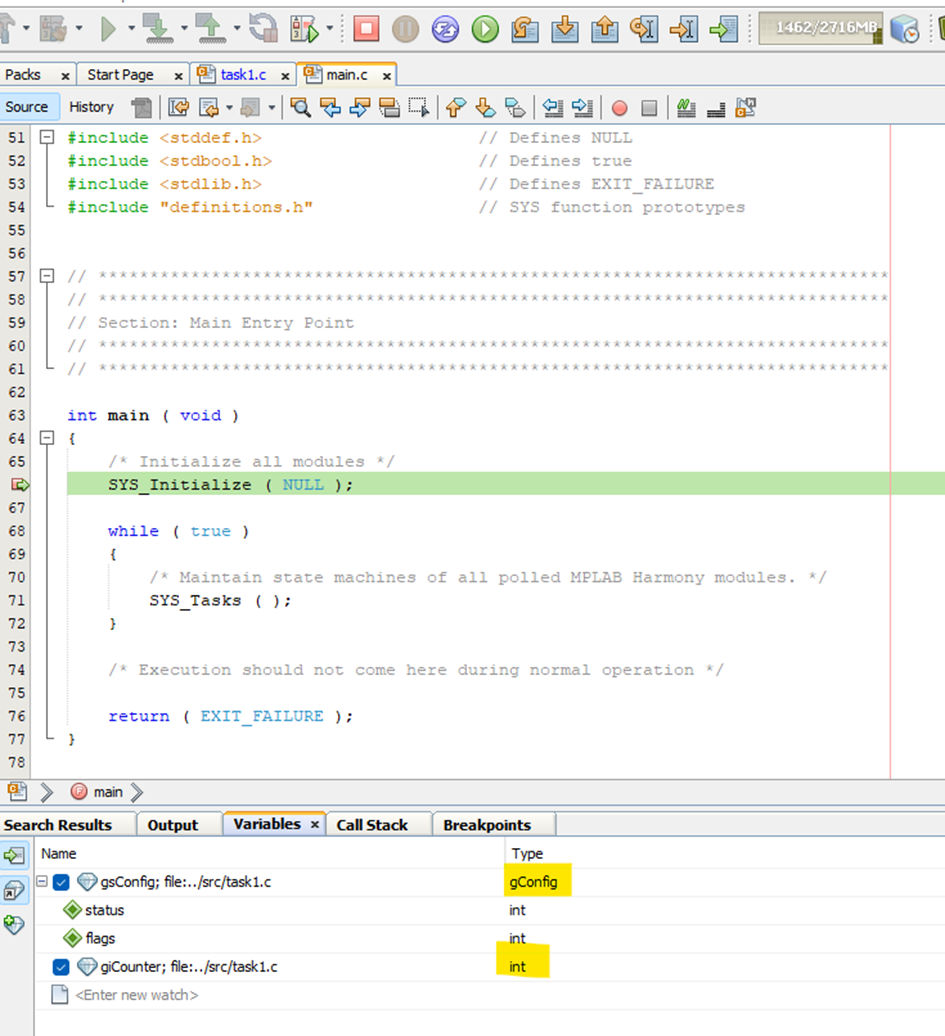Click the Set PC at Cursor icon
This screenshot has height=1036, width=945.
pyautogui.click(x=683, y=29)
